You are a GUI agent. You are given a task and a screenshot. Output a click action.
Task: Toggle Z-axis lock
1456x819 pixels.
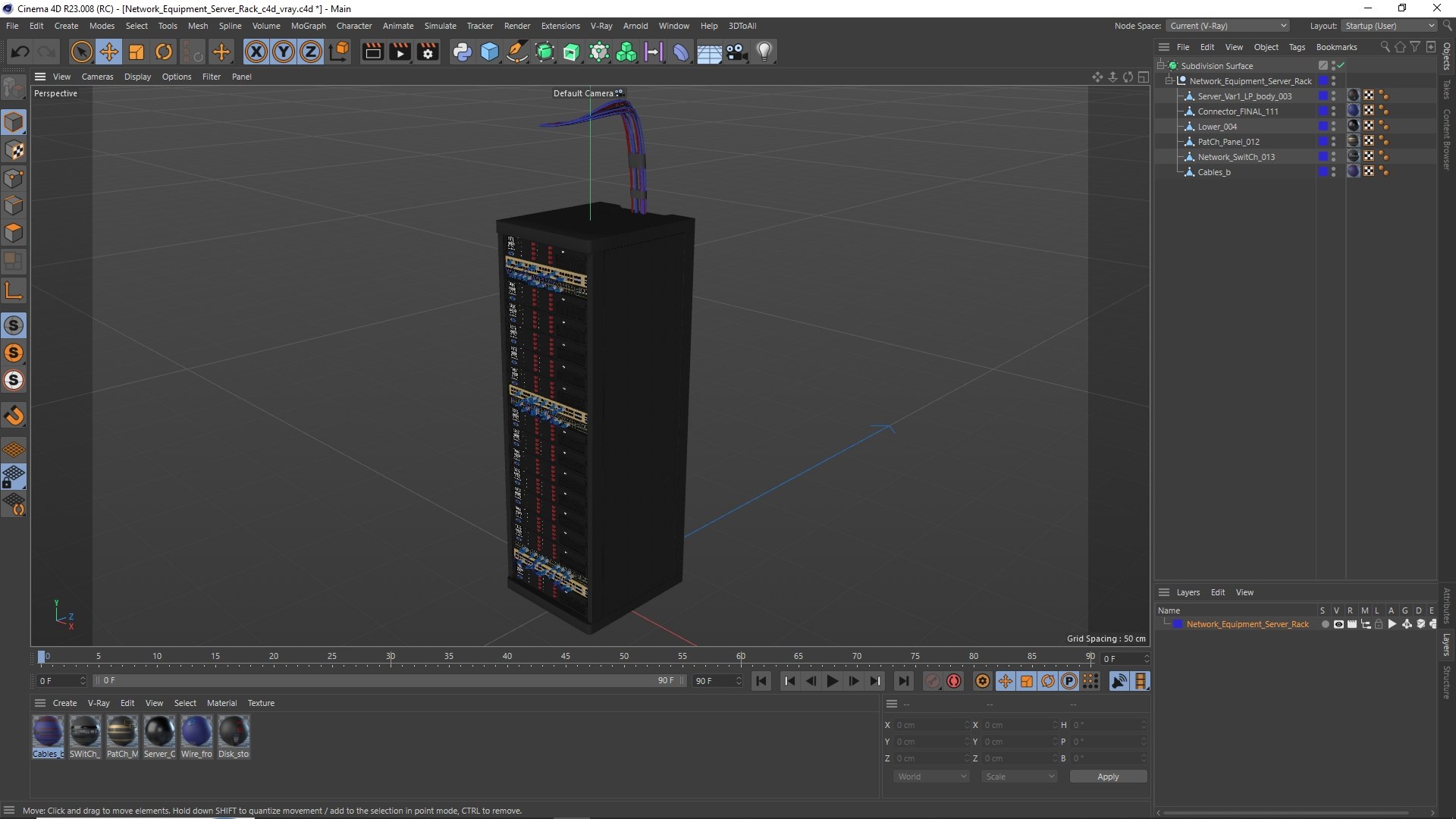311,52
